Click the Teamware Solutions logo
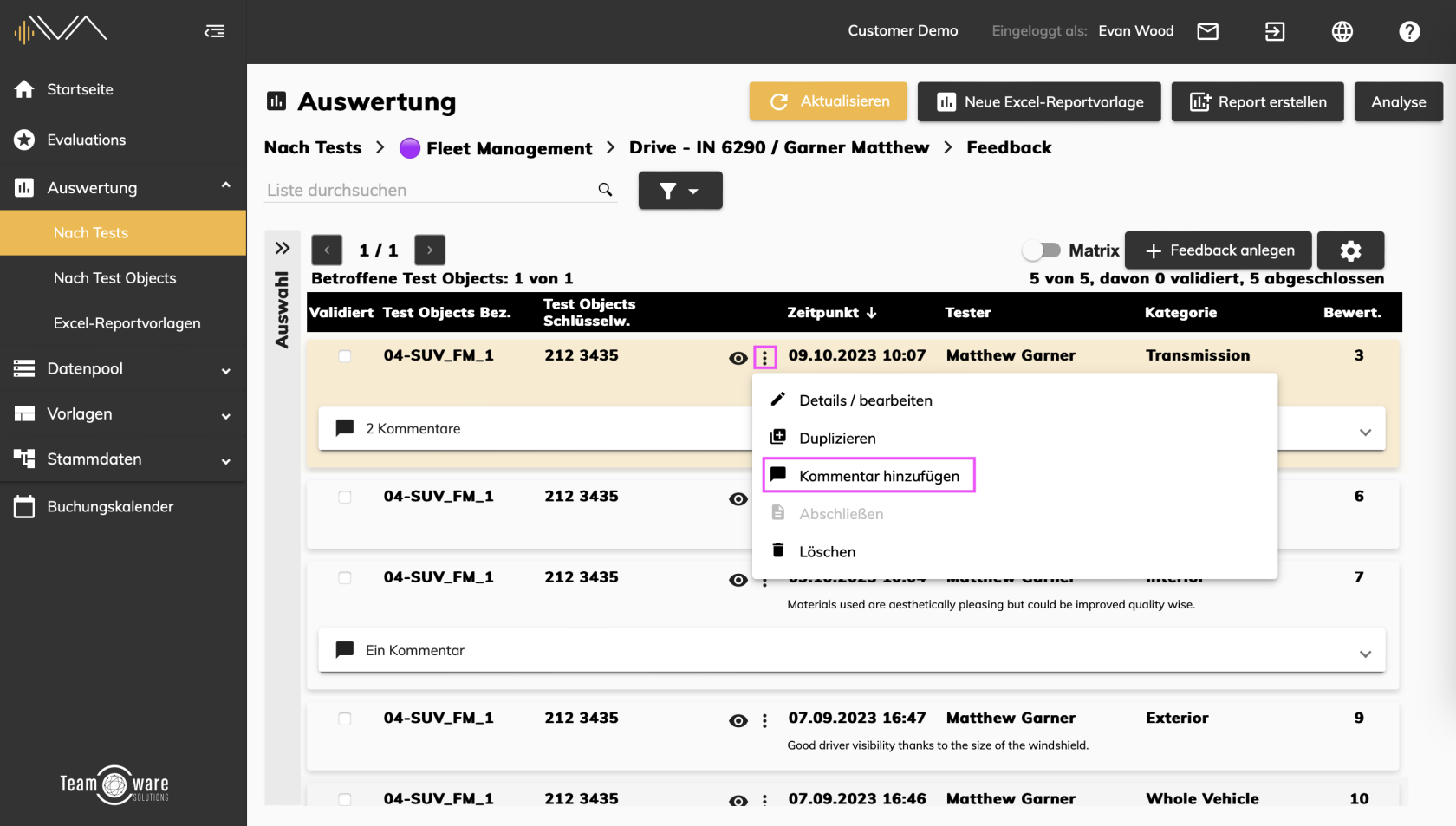Image resolution: width=1456 pixels, height=826 pixels. [x=114, y=784]
